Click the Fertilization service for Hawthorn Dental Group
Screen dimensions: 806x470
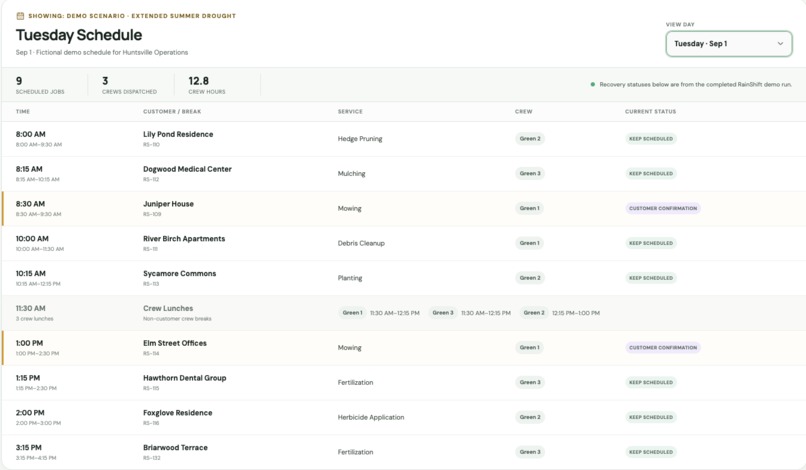point(355,383)
